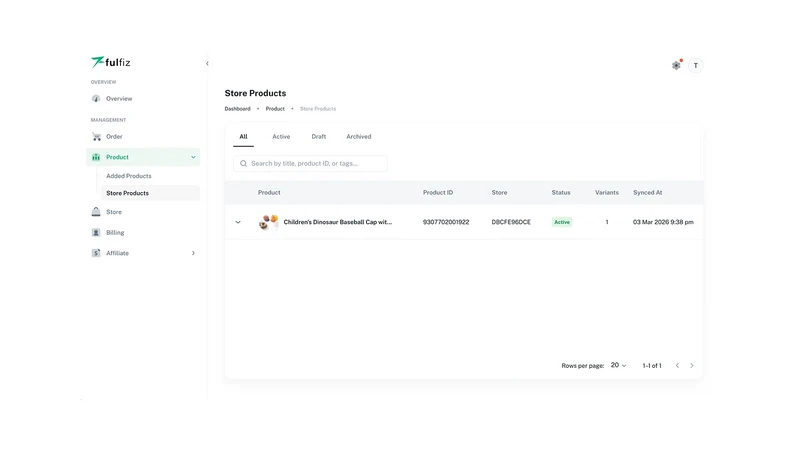Open the rows per page dropdown
Viewport: 800px width, 450px height.
[618, 365]
